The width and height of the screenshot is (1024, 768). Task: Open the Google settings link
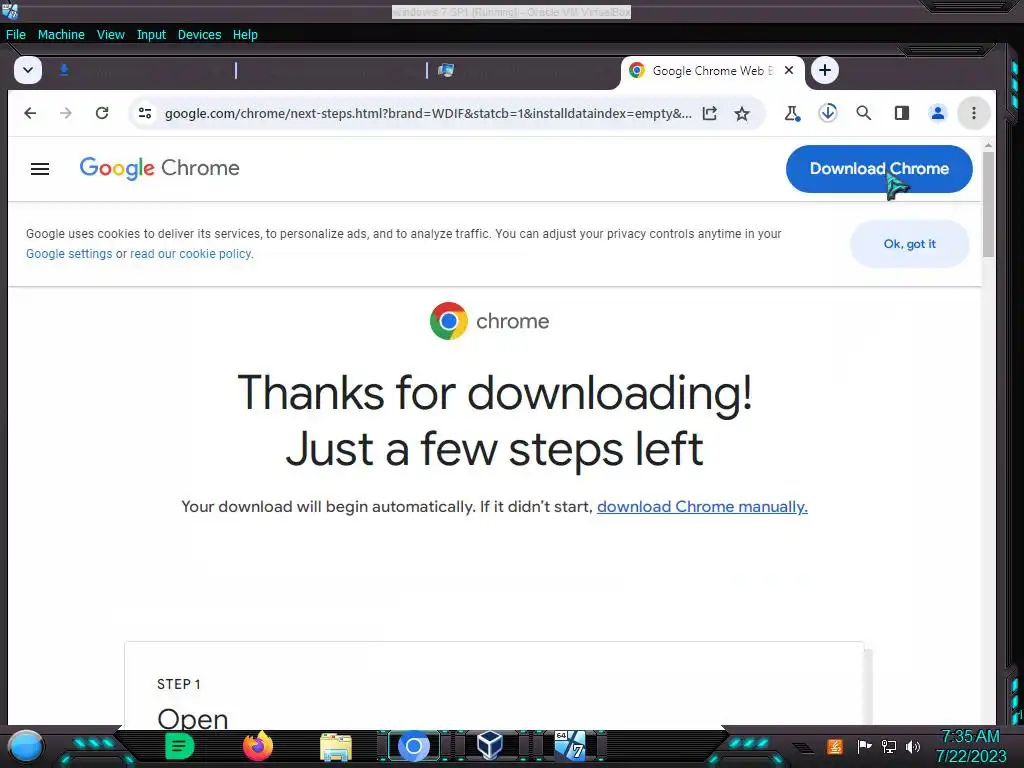pos(69,253)
